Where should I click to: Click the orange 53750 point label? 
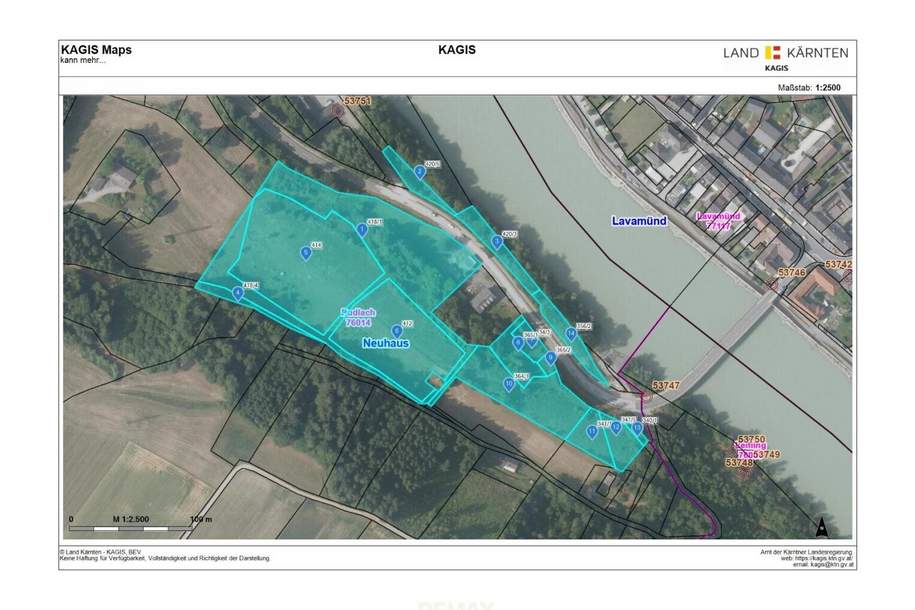pos(752,439)
